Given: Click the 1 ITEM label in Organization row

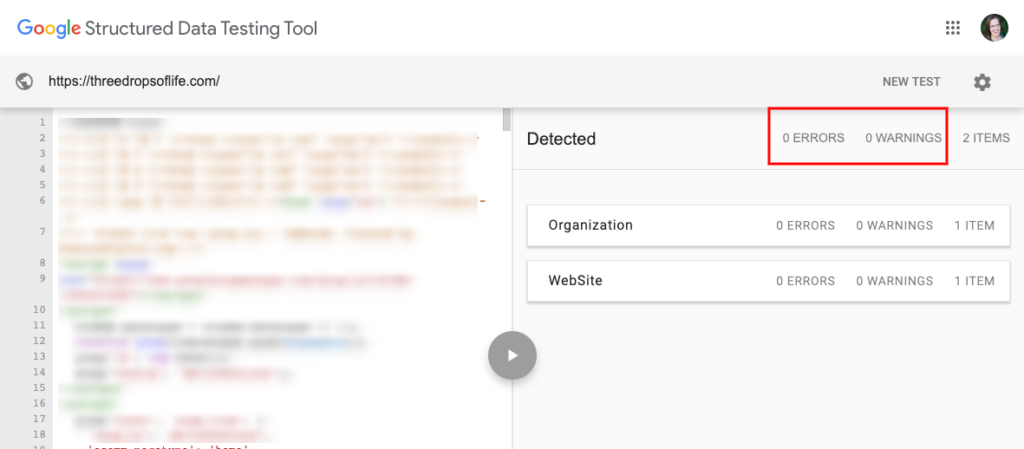Looking at the screenshot, I should [x=974, y=226].
